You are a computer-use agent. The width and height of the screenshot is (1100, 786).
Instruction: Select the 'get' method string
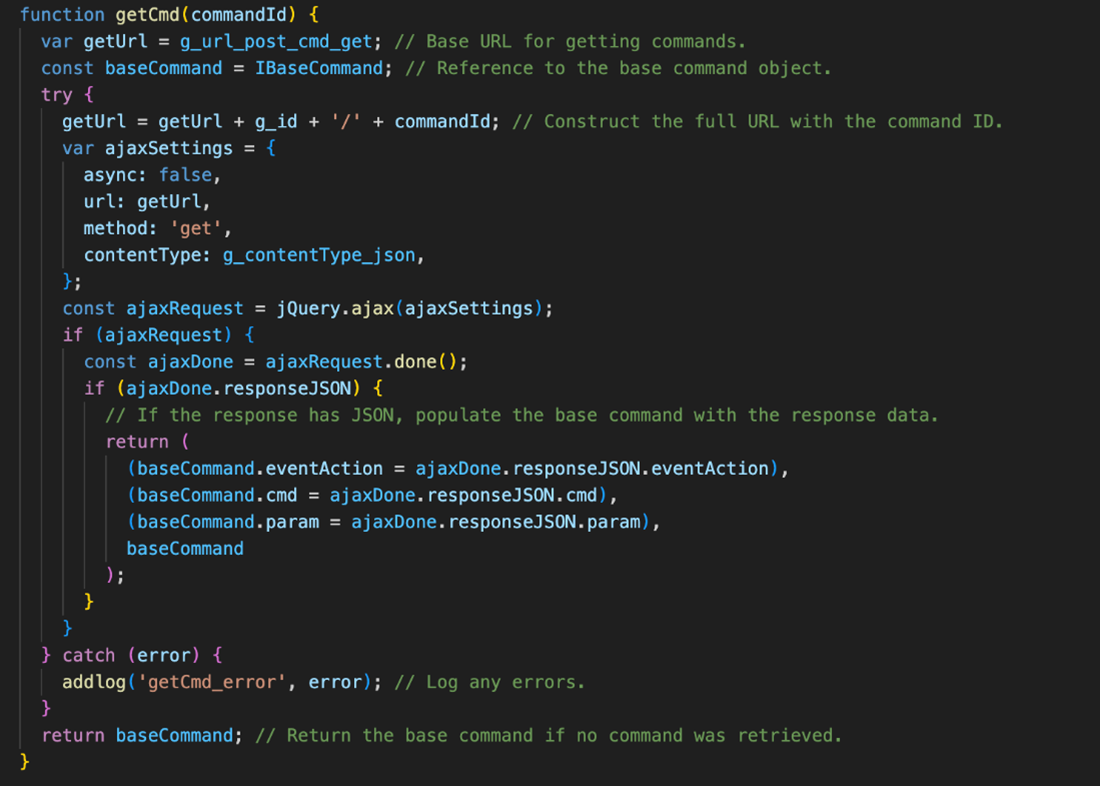[x=195, y=228]
